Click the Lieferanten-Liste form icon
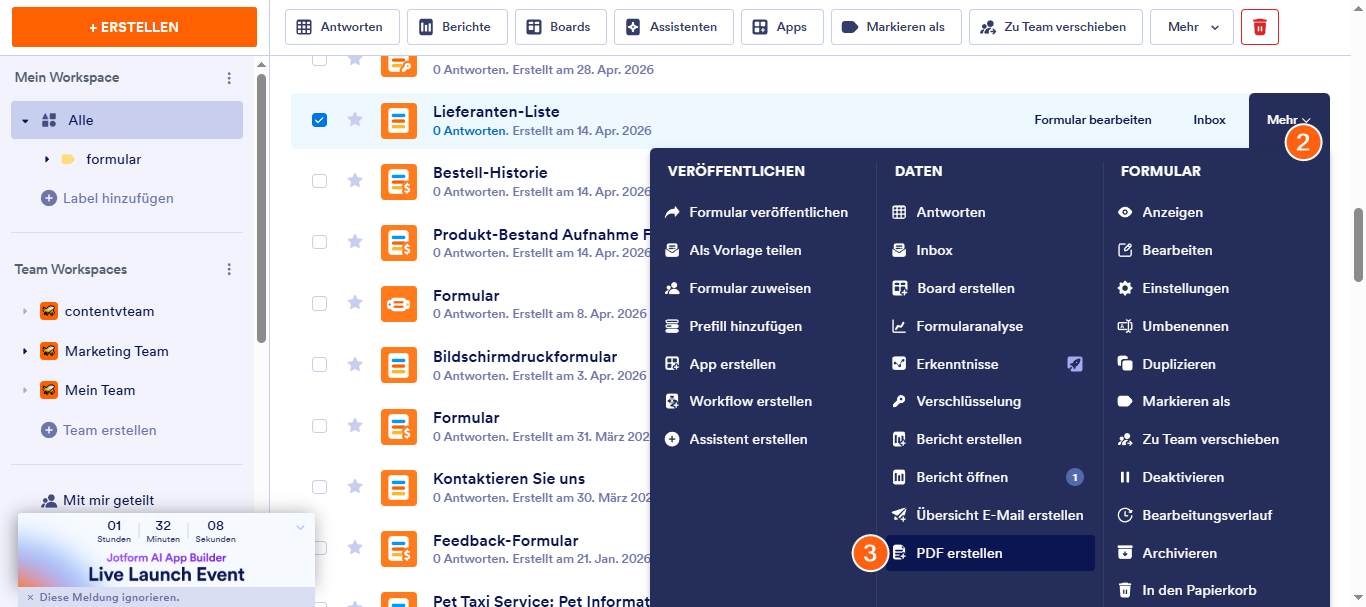The width and height of the screenshot is (1366, 607). tap(399, 121)
